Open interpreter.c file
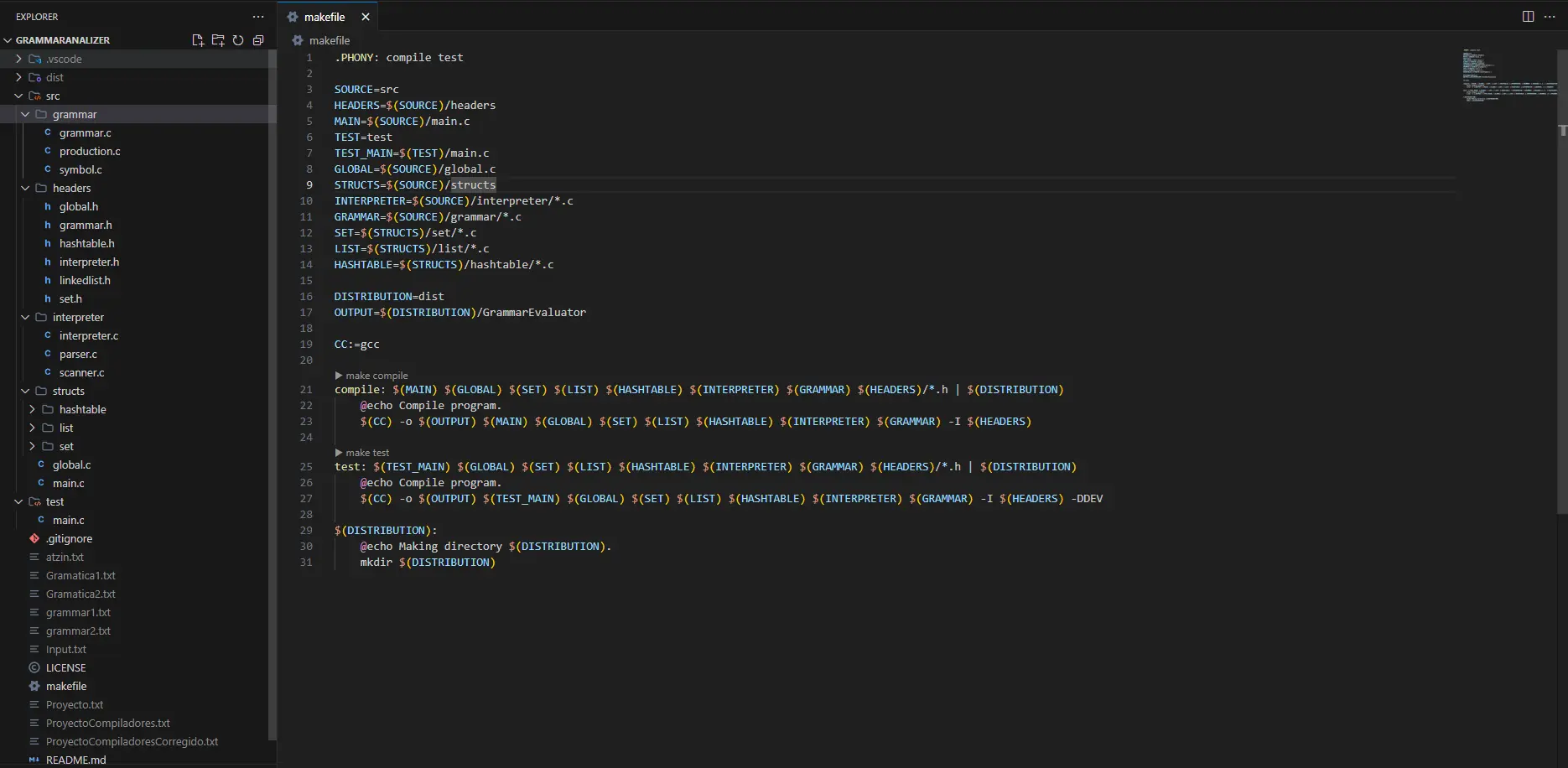Viewport: 1568px width, 768px height. point(138,335)
